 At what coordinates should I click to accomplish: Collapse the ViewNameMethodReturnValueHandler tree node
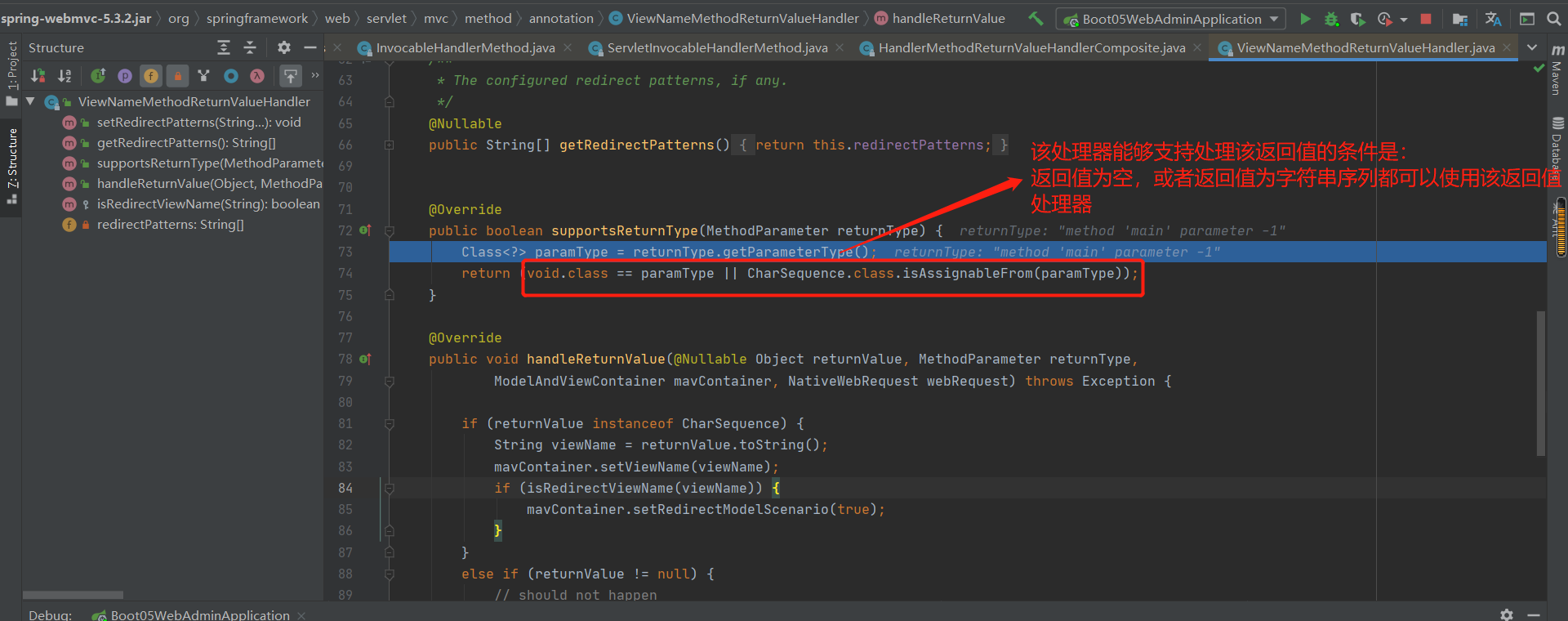tap(30, 101)
